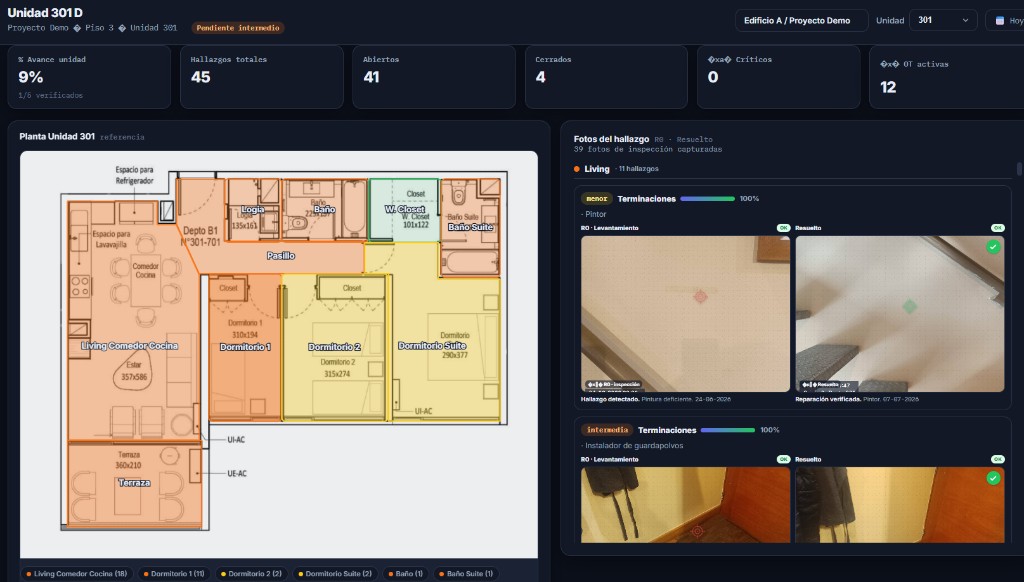1024x582 pixels.
Task: Select Dormitorio Suite (2) legend chip
Action: 334,574
